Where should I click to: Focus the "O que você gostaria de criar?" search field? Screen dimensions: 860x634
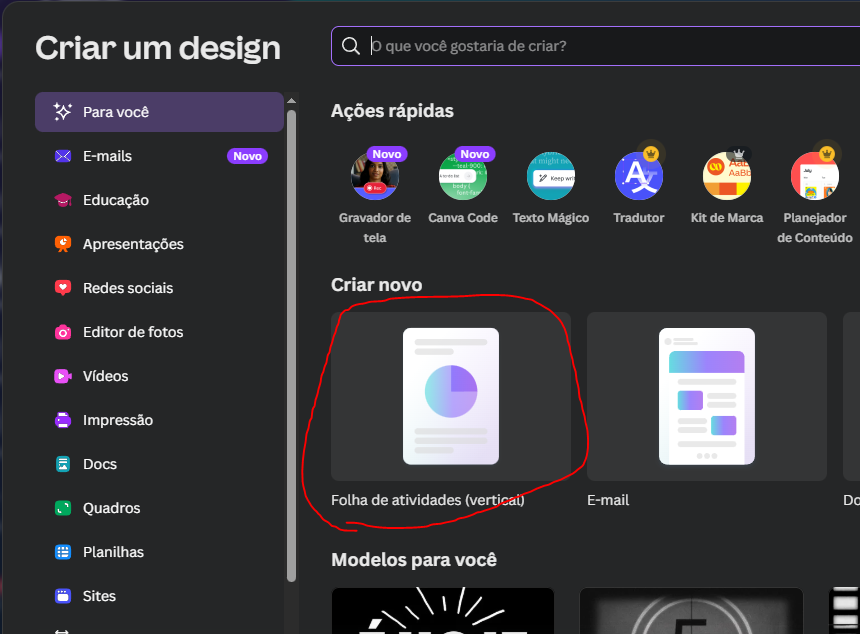600,46
